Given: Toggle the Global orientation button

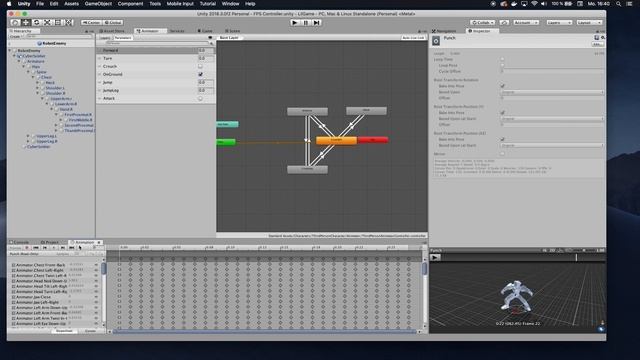Looking at the screenshot, I should tap(113, 22).
